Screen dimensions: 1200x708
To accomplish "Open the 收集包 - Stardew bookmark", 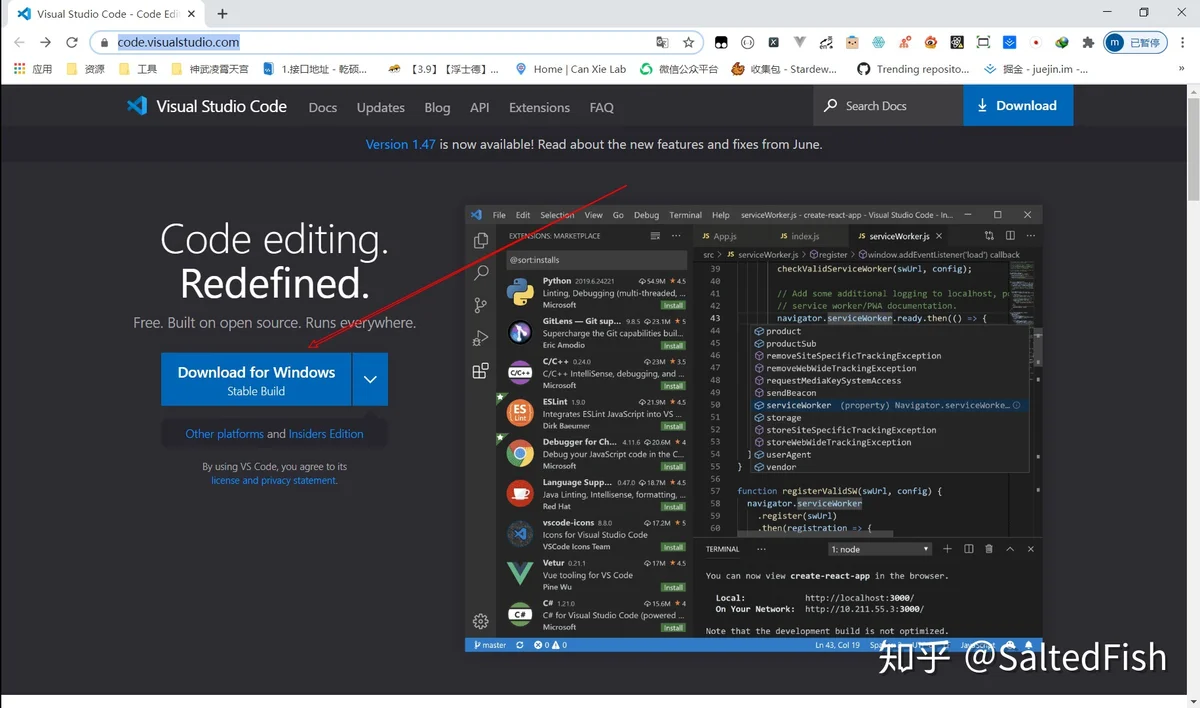I will 784,69.
